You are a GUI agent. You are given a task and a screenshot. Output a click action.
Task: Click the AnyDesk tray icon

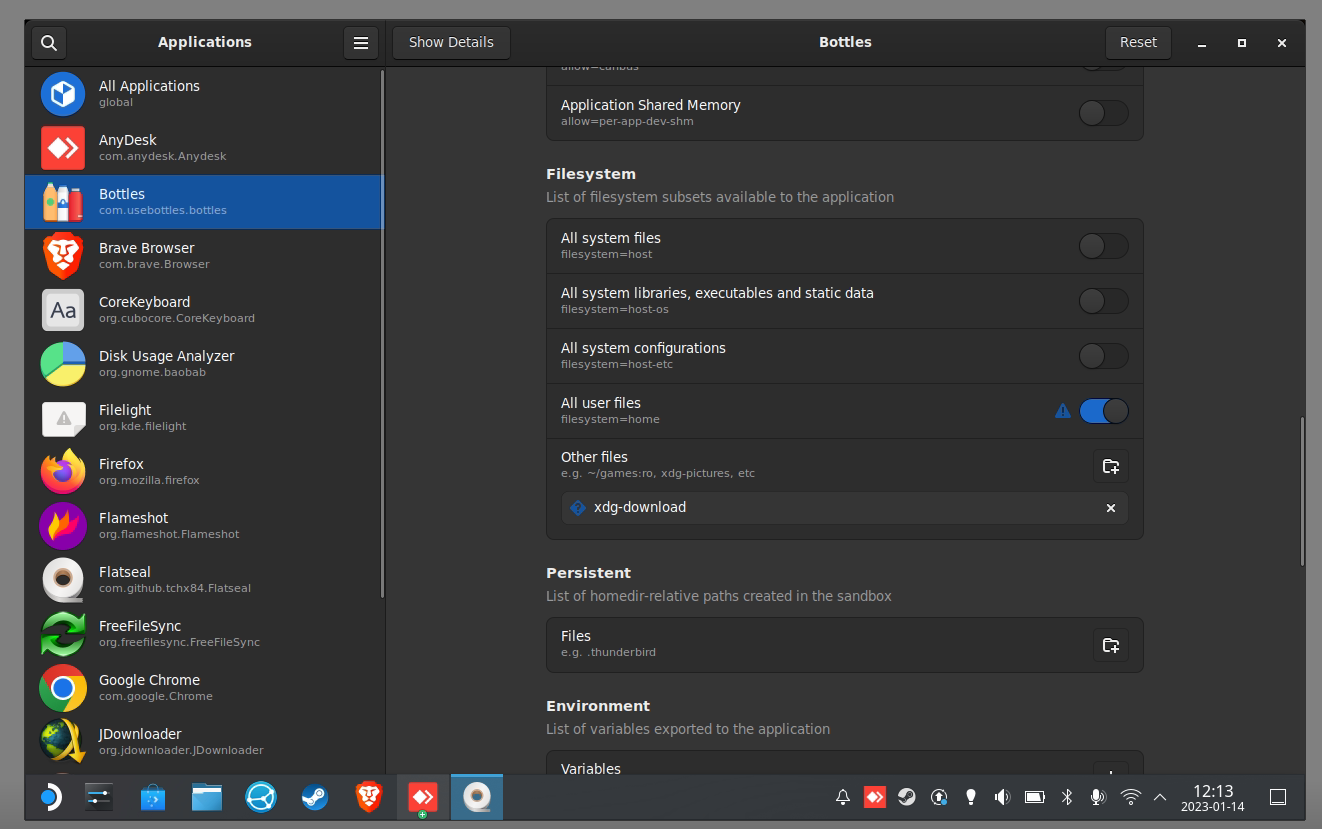[x=875, y=797]
